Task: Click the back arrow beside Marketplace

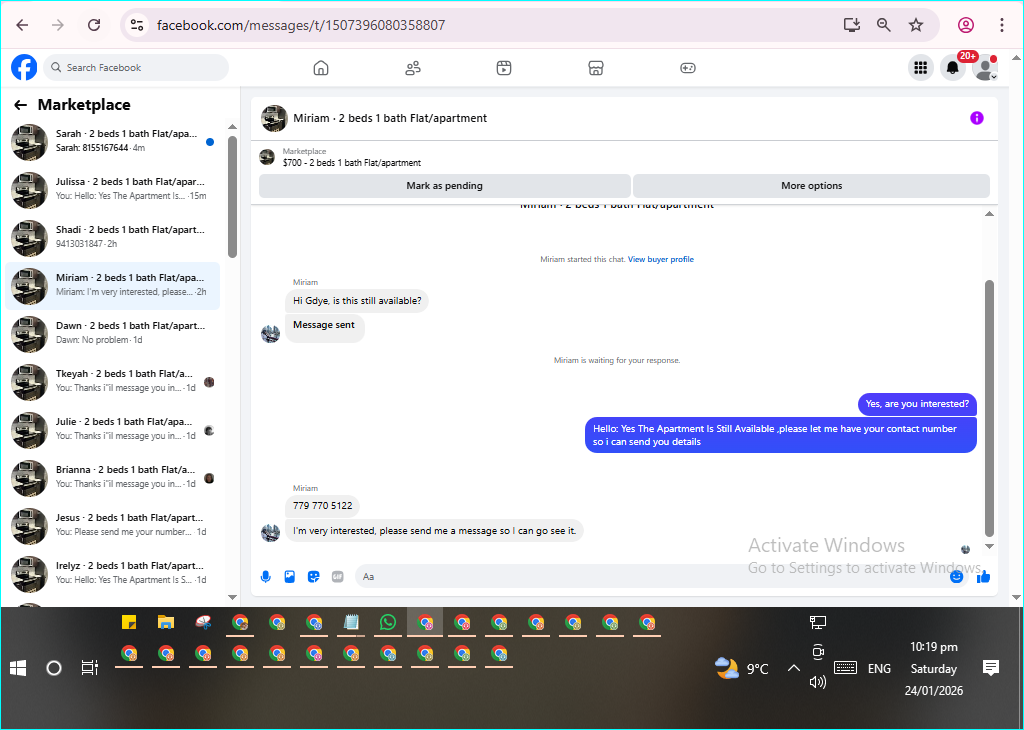Action: click(20, 104)
